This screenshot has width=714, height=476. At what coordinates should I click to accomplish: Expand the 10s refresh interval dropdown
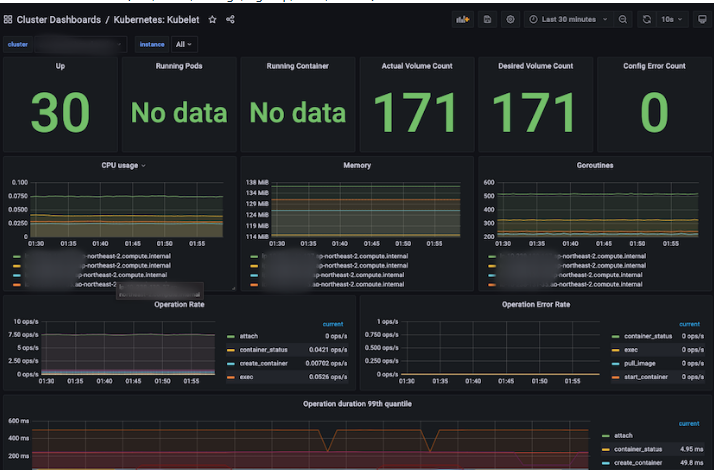click(672, 20)
